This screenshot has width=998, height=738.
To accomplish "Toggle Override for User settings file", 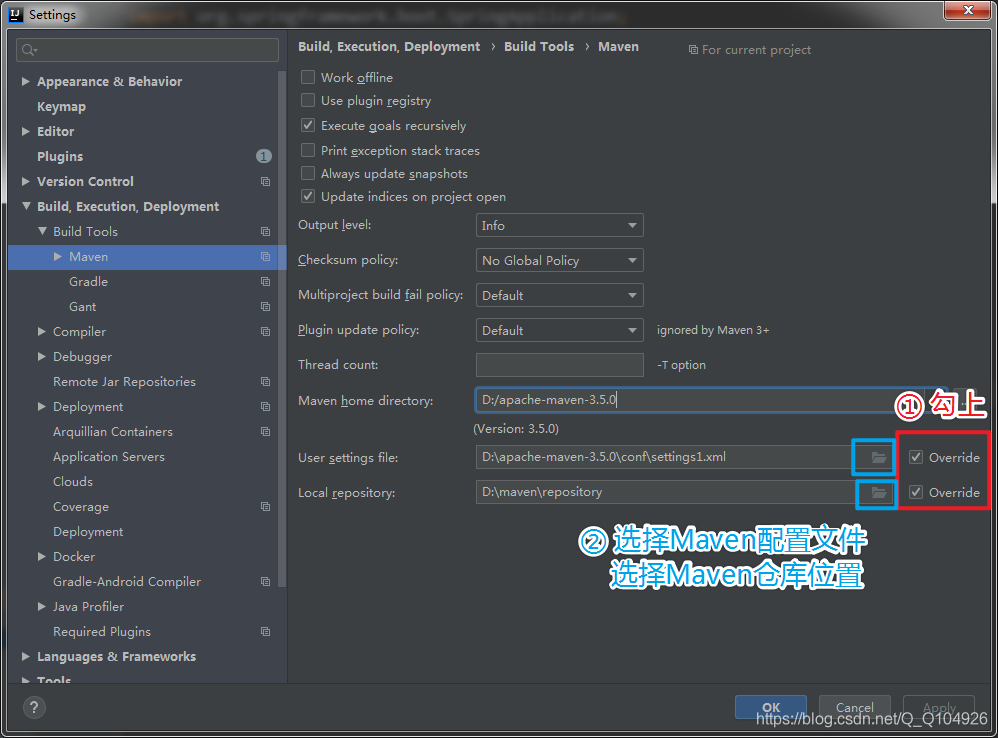I will point(916,457).
